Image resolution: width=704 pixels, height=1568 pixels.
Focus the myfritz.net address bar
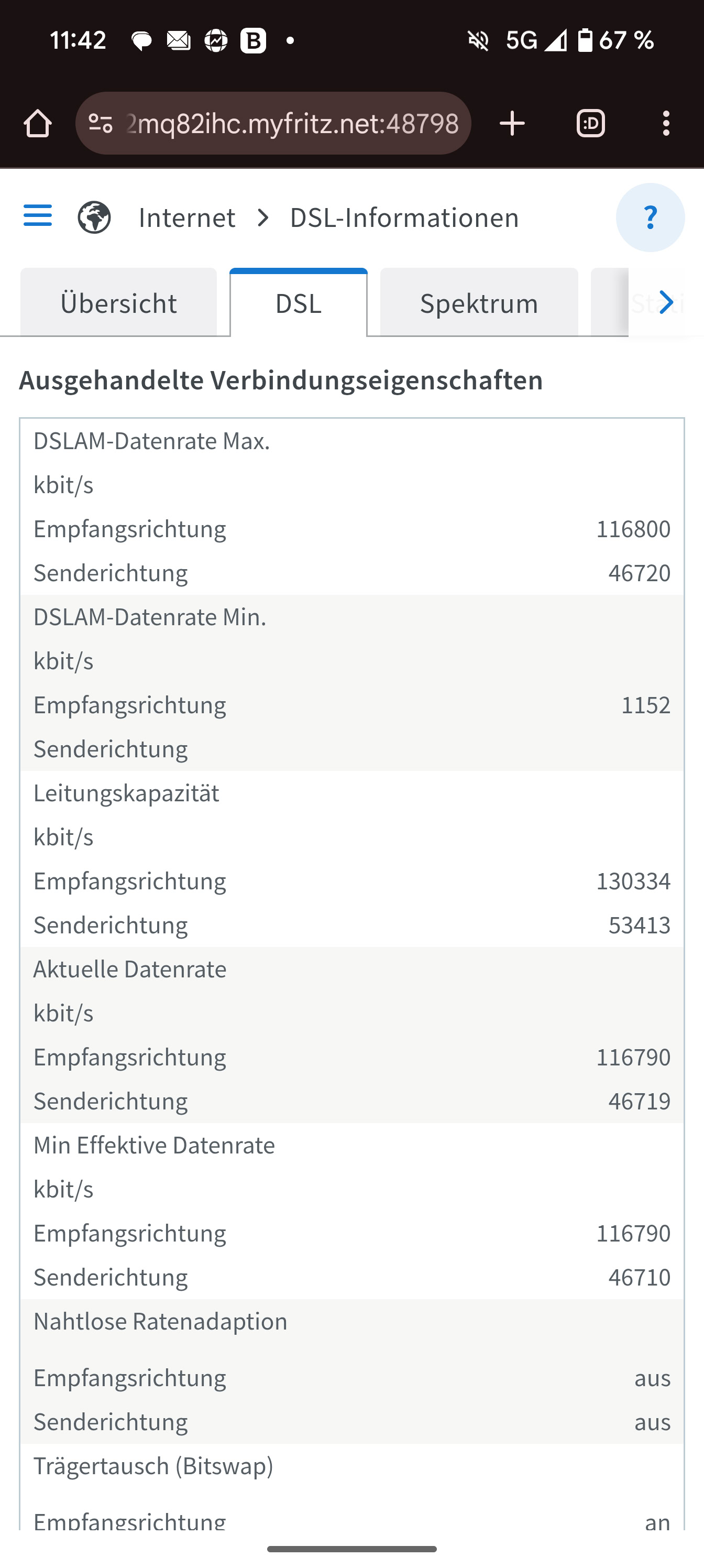tap(292, 124)
